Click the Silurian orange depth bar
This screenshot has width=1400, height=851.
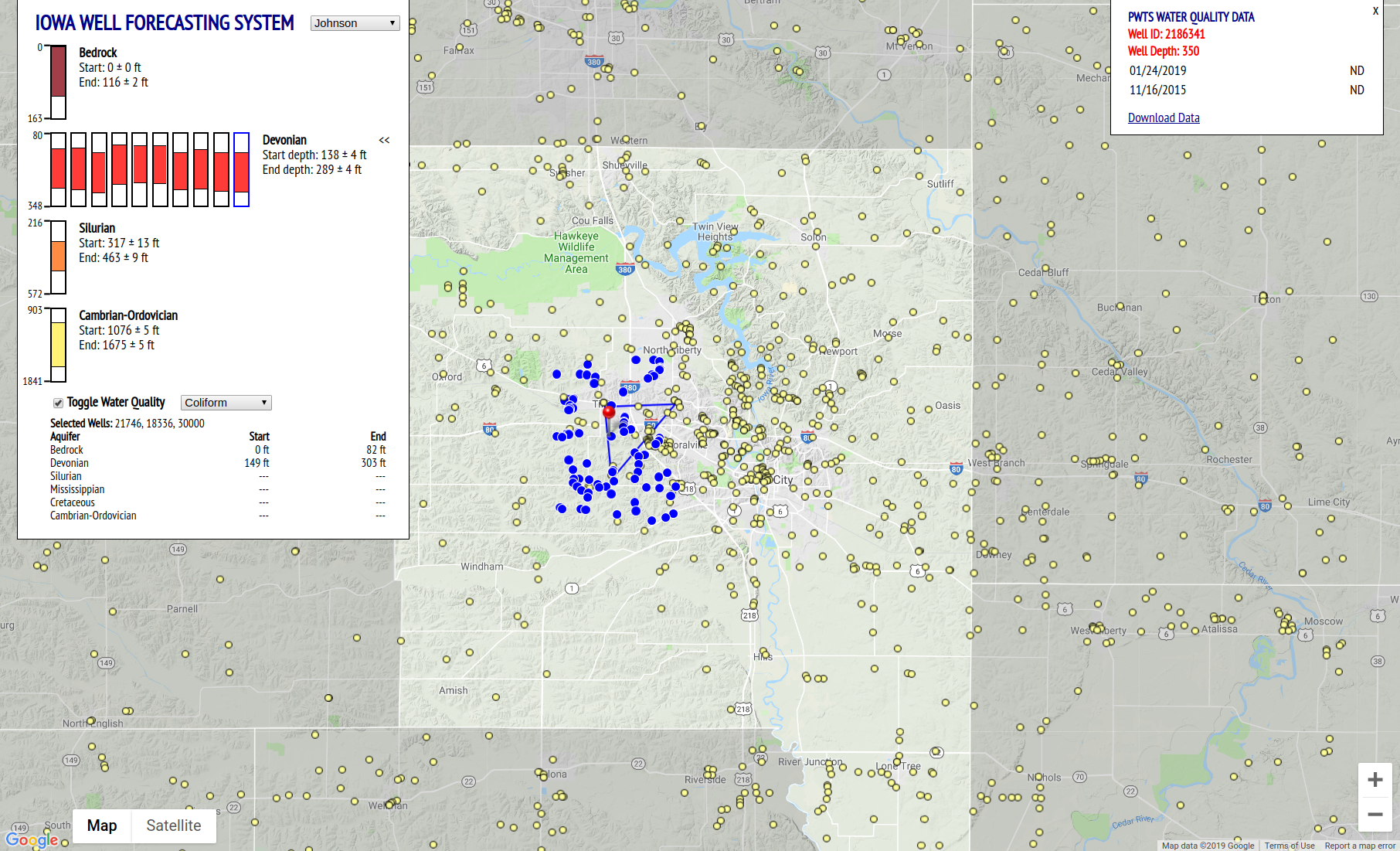pos(59,257)
